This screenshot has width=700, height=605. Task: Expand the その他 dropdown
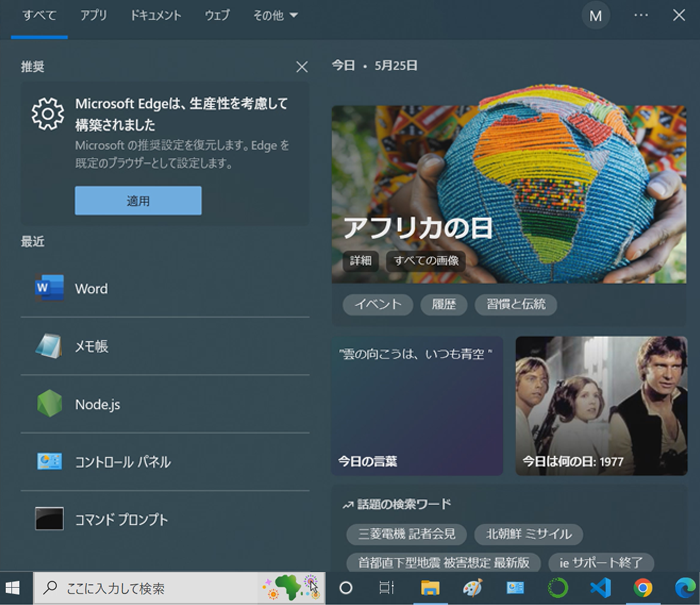(275, 16)
